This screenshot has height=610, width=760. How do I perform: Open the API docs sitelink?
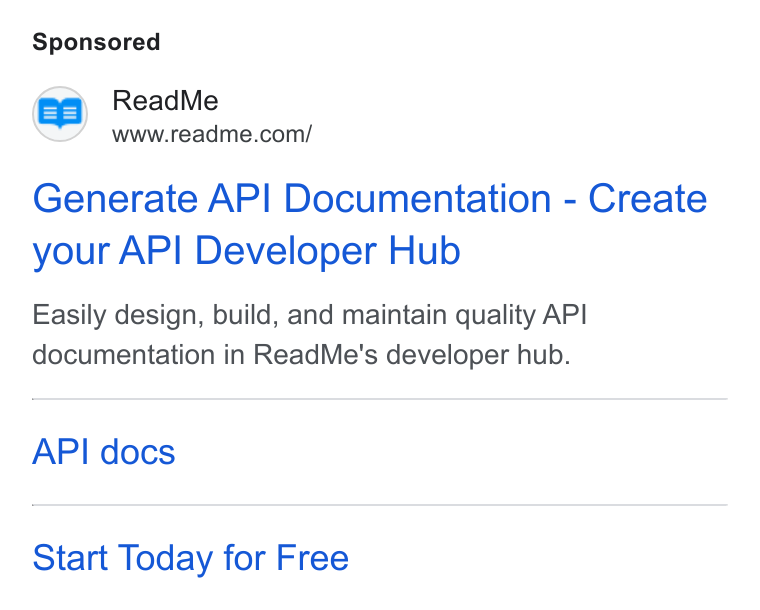point(104,452)
